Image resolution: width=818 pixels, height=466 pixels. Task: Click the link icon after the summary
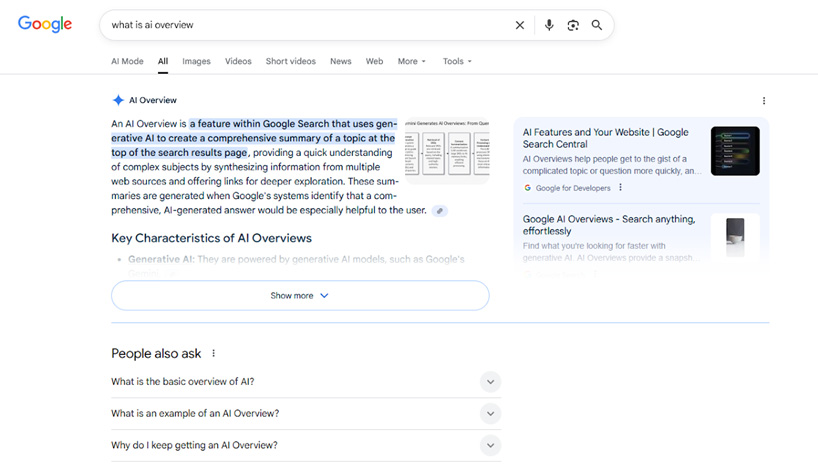pyautogui.click(x=440, y=211)
